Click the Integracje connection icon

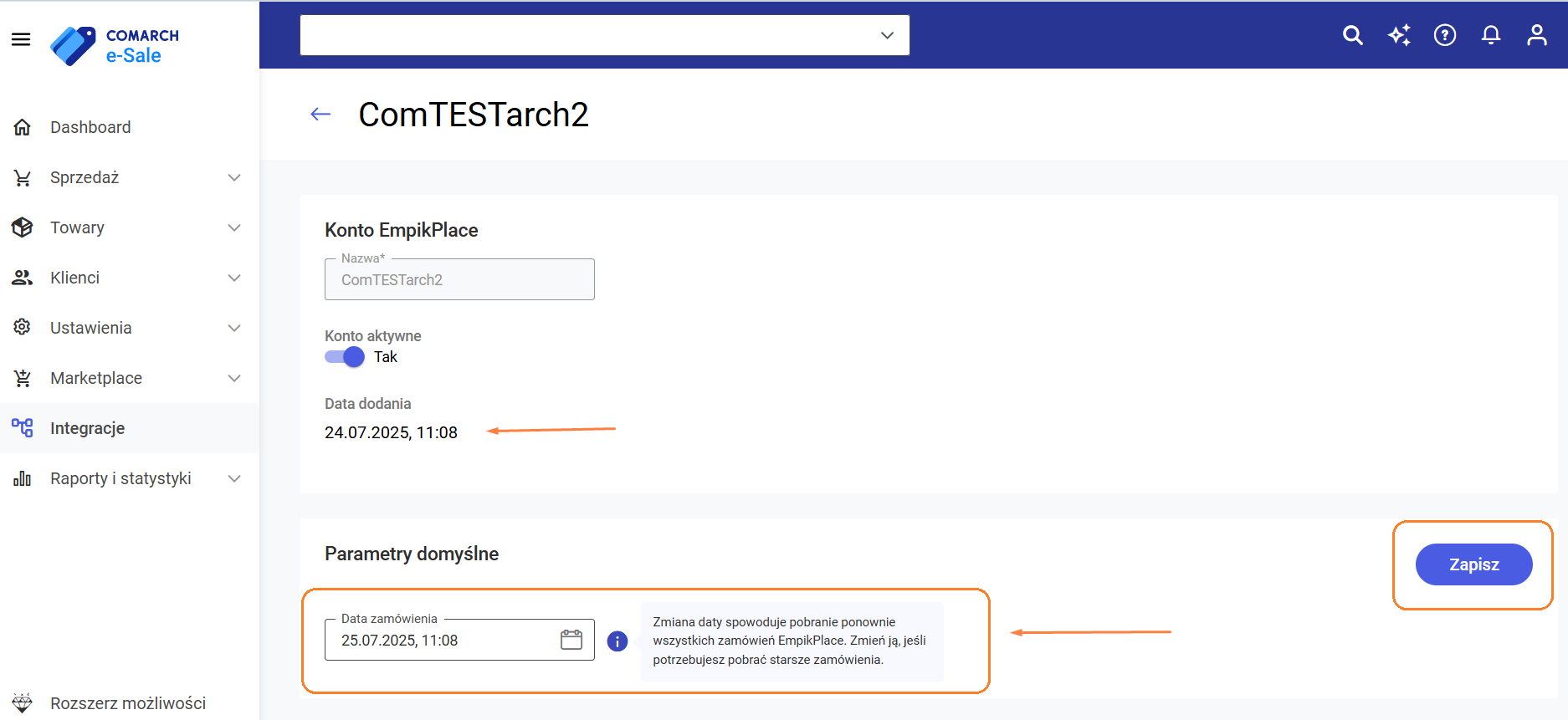23,428
